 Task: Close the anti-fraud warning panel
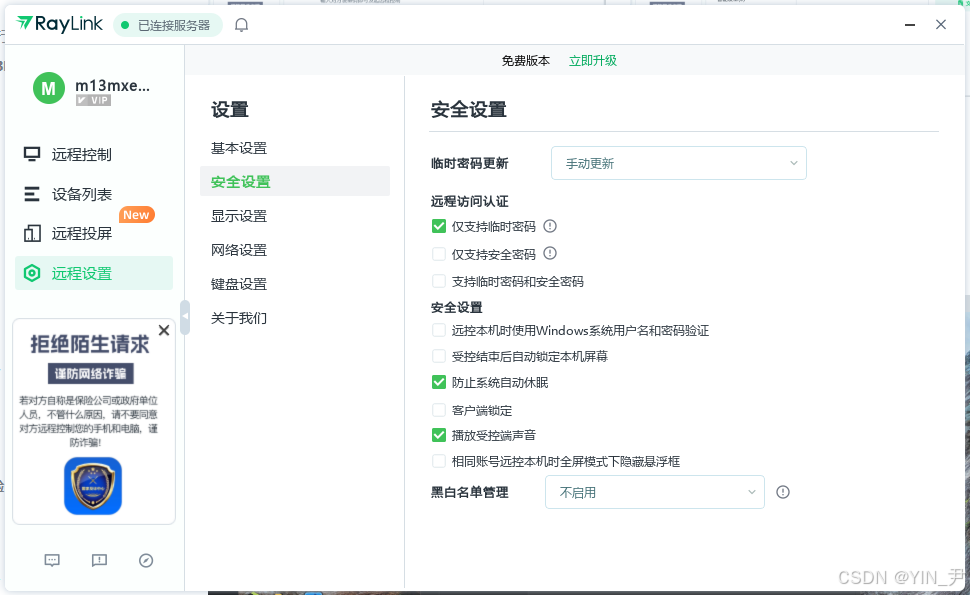point(164,330)
